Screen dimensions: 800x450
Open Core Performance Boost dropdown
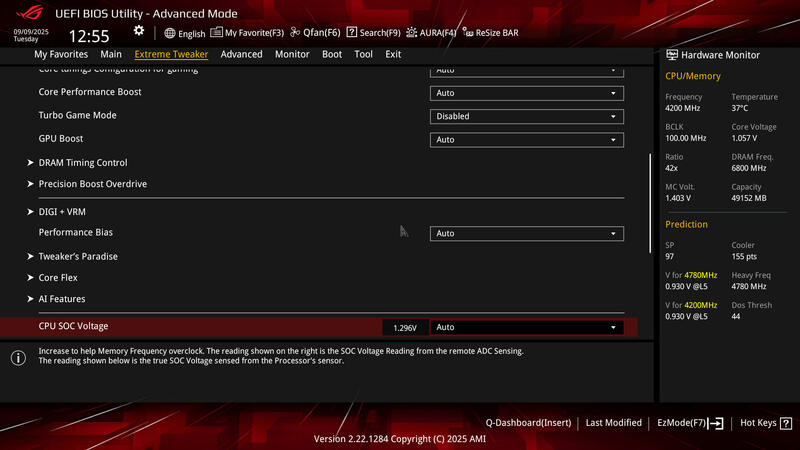coord(527,93)
